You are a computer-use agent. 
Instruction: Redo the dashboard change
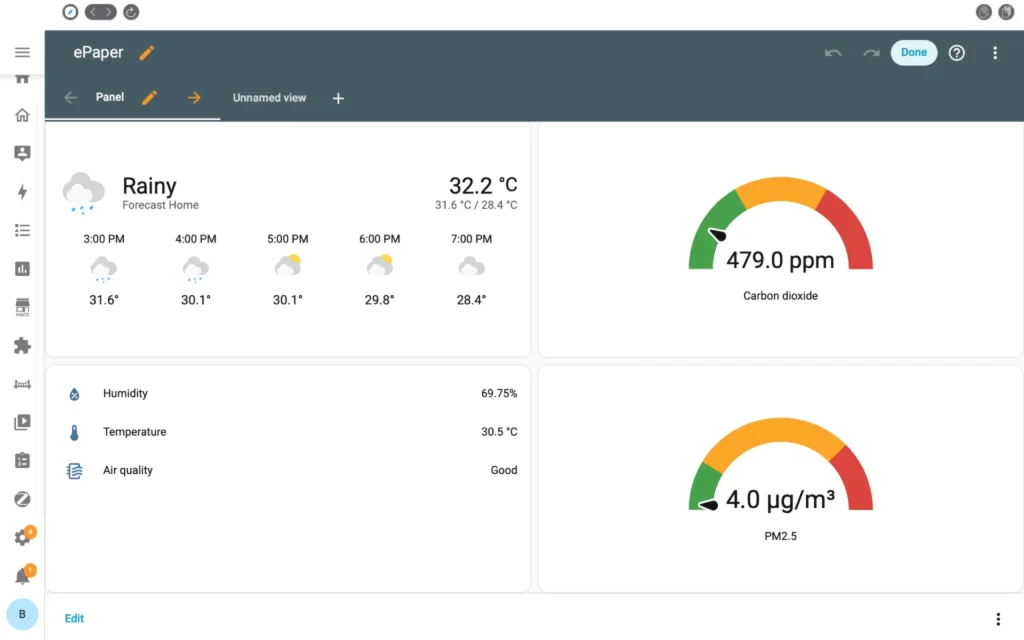tap(871, 52)
